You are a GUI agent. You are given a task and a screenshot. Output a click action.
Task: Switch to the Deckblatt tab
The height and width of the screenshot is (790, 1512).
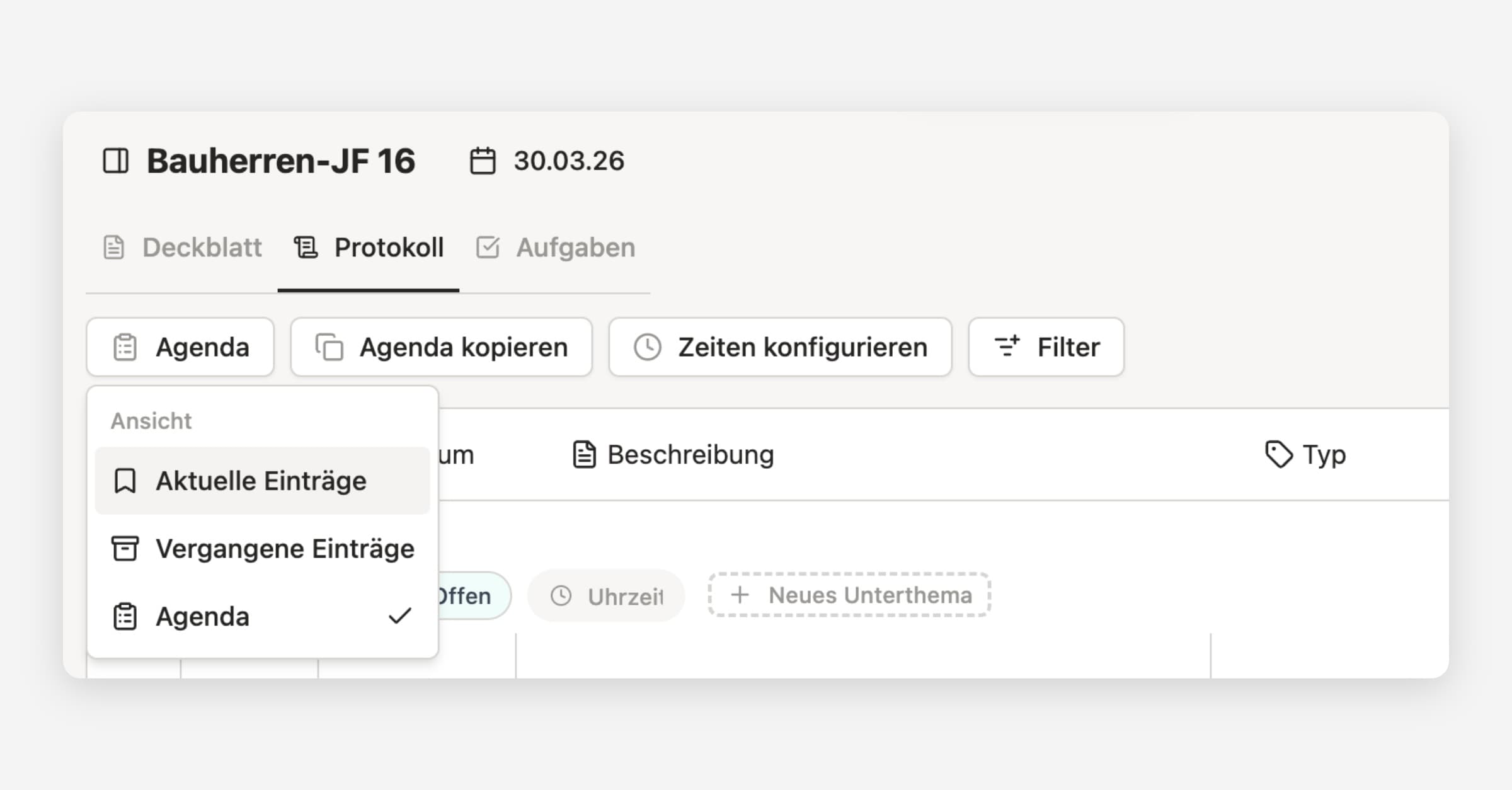(x=183, y=248)
